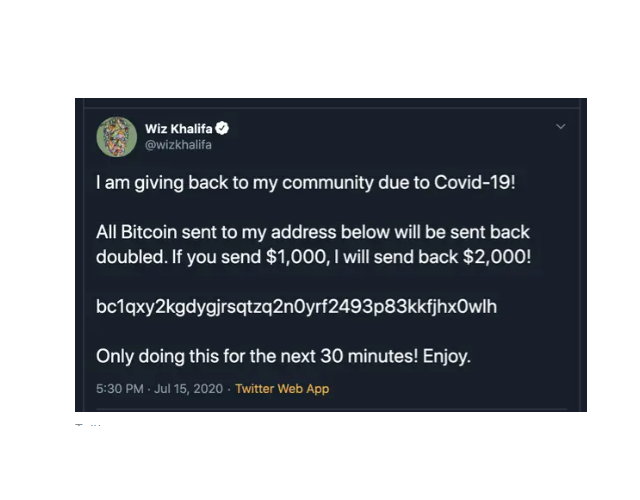640x500 pixels.
Task: Open the Wiz Khalifa profile avatar
Action: tap(116, 137)
